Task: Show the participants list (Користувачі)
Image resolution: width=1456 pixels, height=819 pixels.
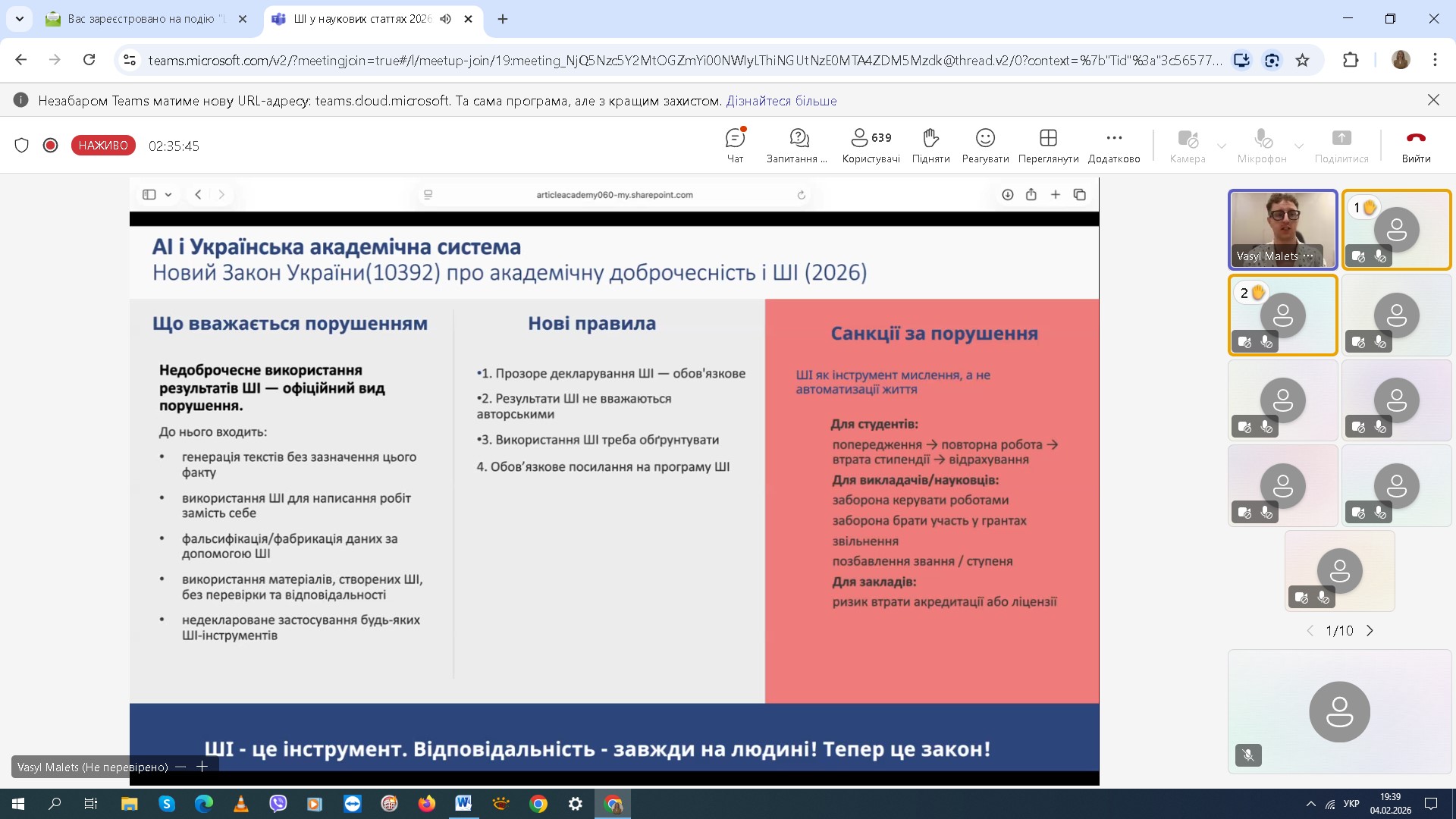Action: tap(871, 145)
